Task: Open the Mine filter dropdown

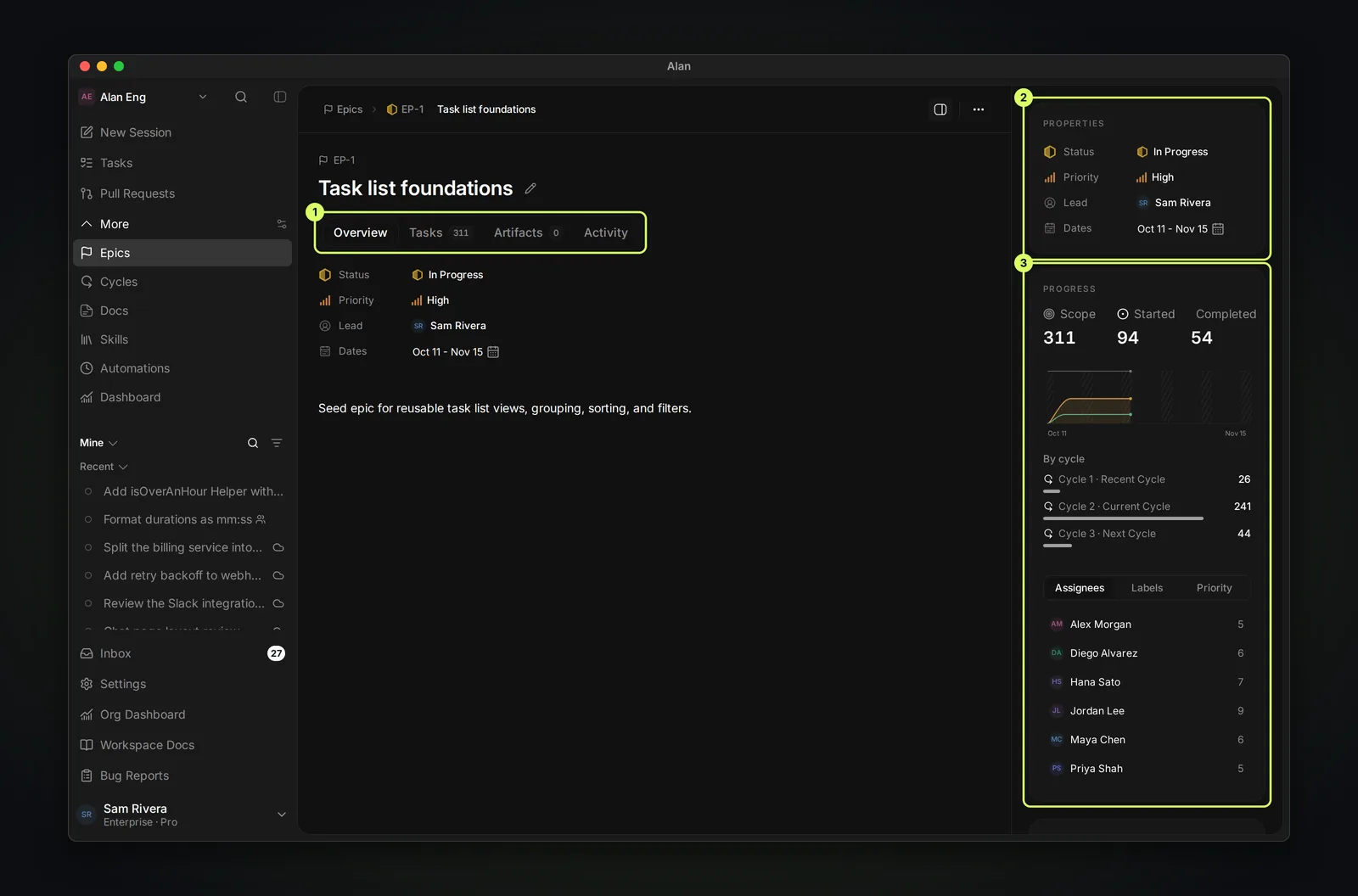Action: point(98,443)
